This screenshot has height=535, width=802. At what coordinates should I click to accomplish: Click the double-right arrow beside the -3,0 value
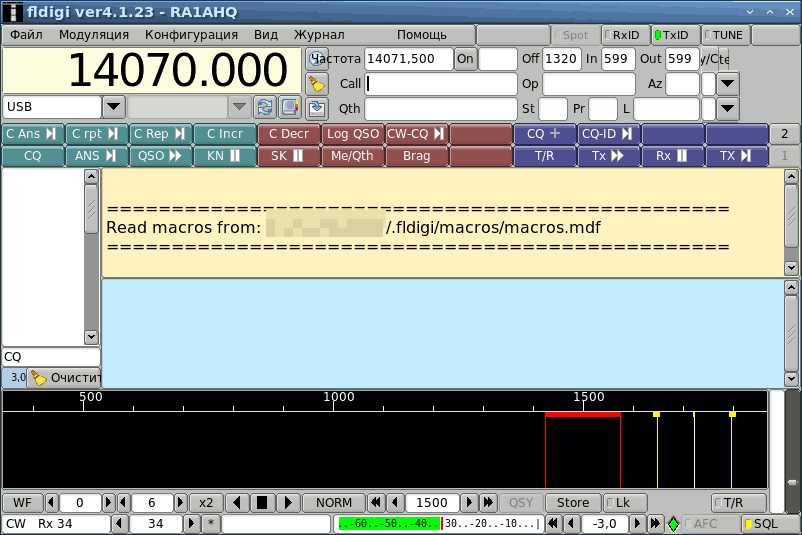655,524
